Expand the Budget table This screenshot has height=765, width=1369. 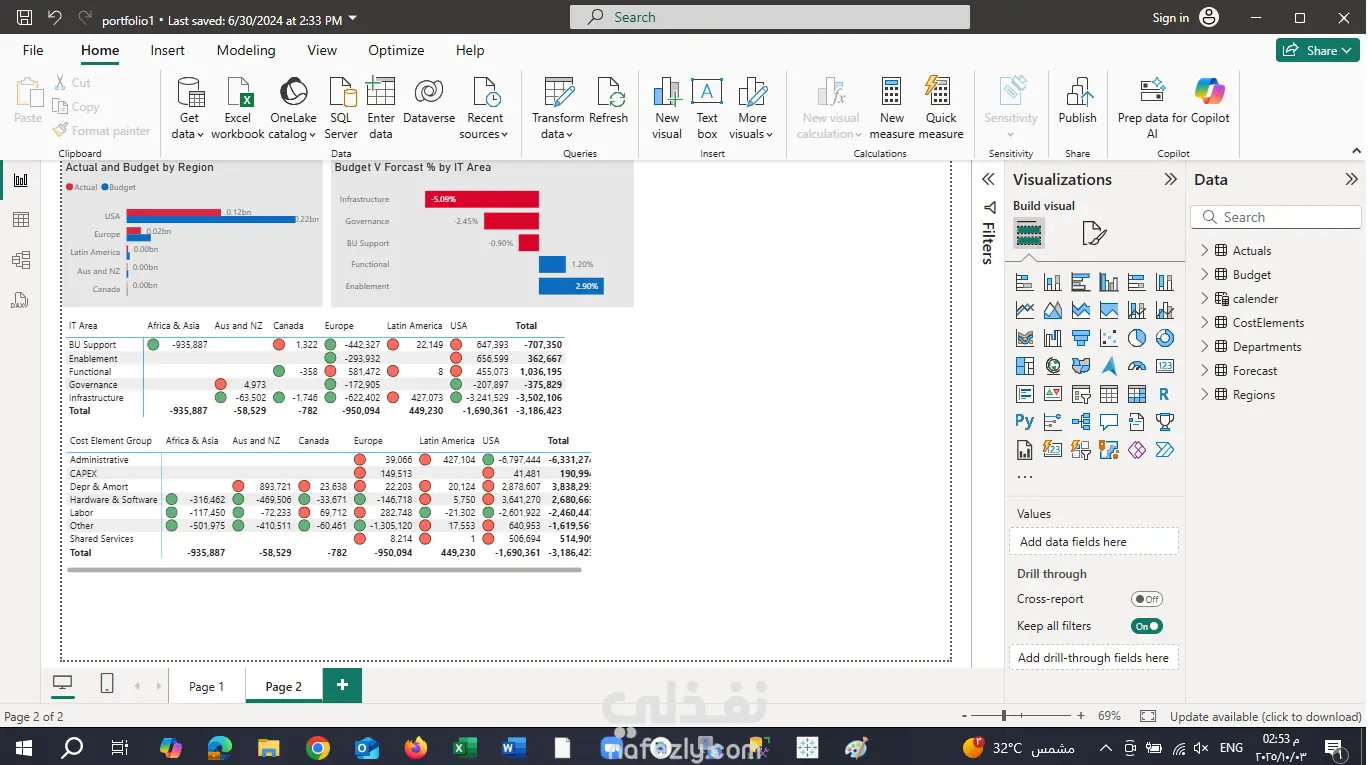pos(1205,274)
